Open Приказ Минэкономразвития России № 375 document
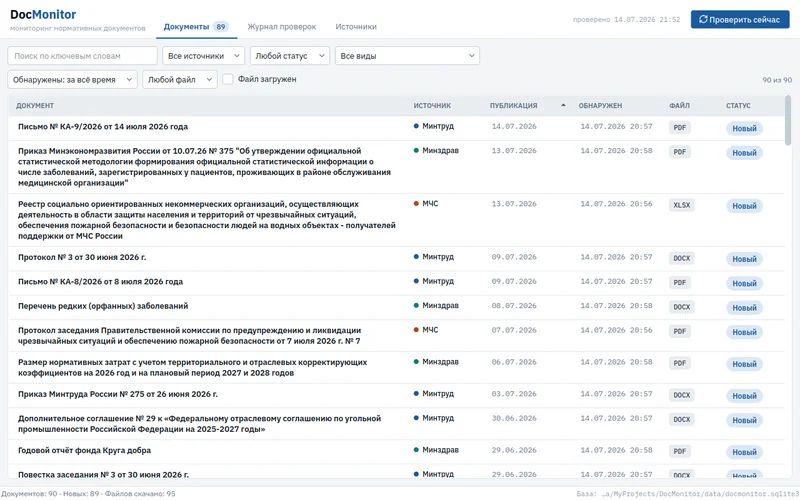This screenshot has height=500, width=800. click(204, 167)
